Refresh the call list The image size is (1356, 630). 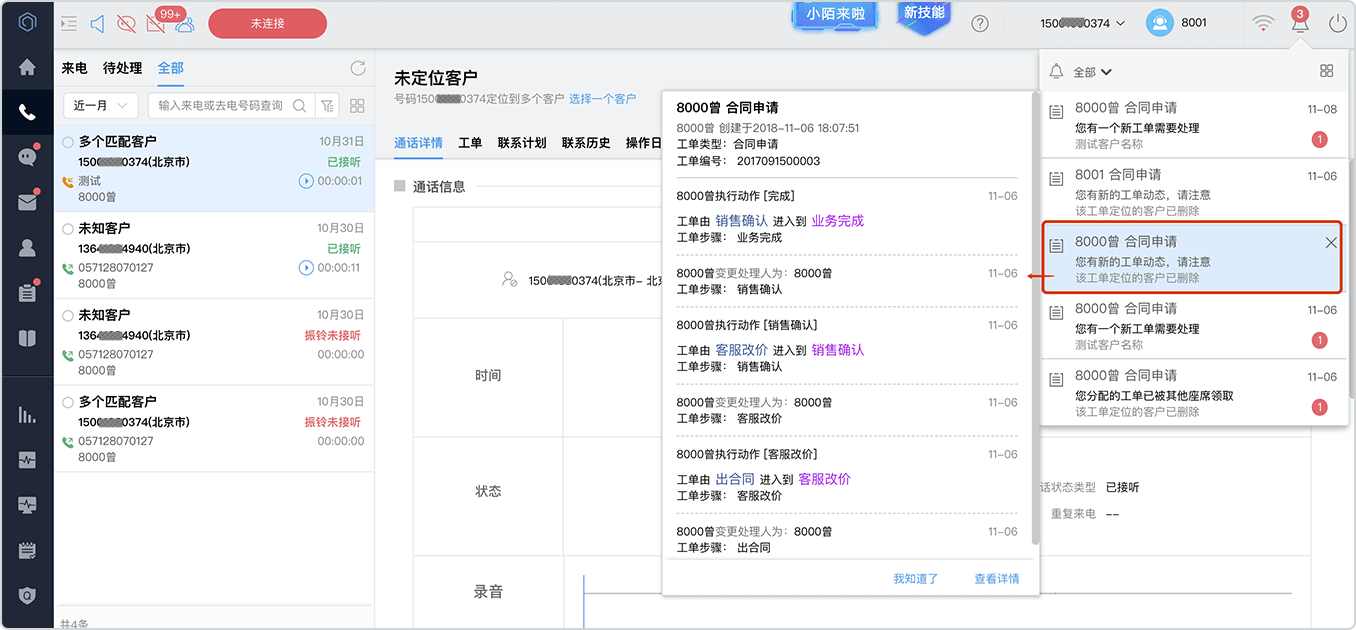point(357,68)
